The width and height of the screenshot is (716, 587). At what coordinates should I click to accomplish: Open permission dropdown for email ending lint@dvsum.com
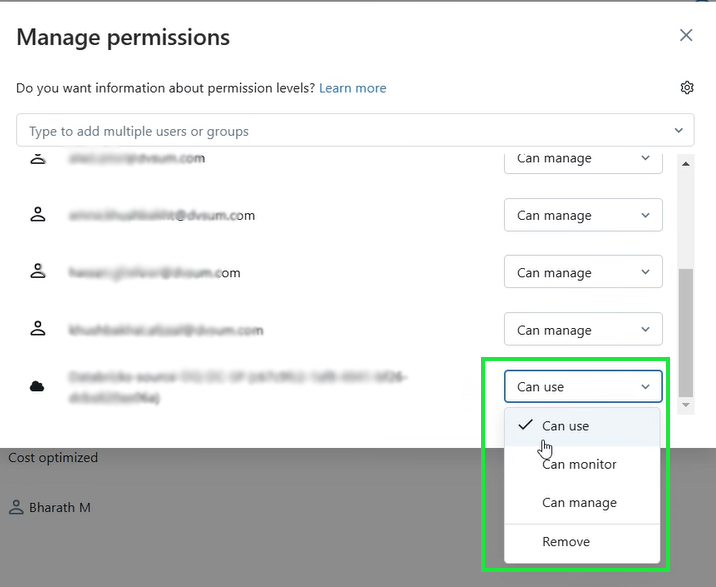(x=583, y=215)
